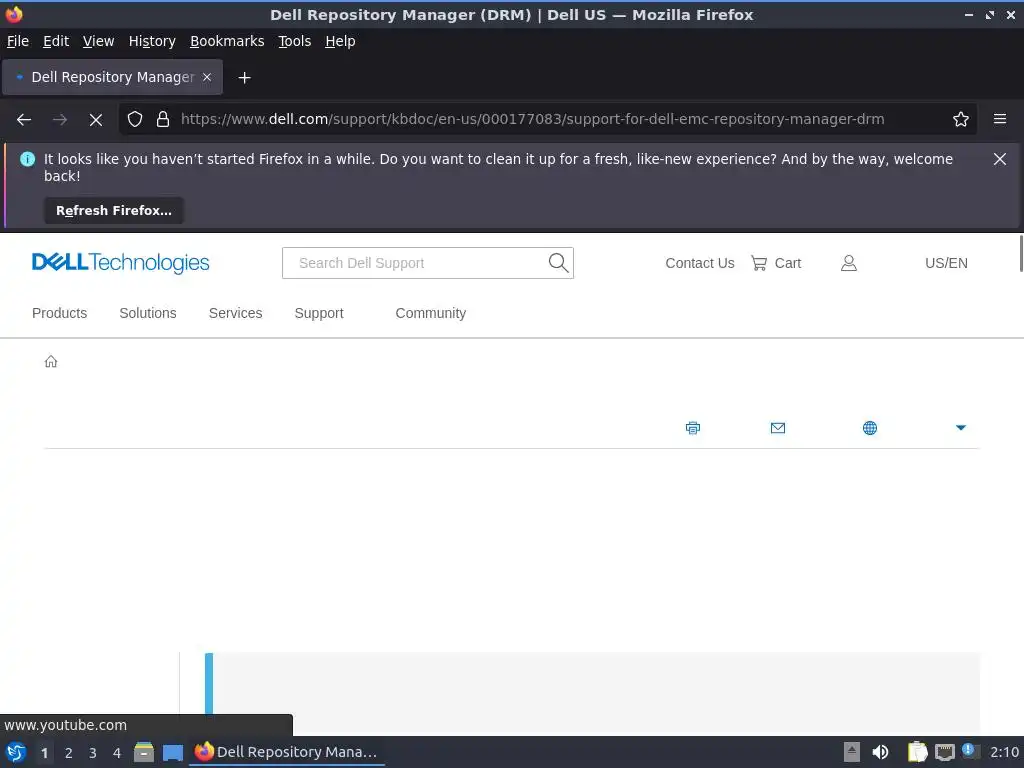This screenshot has height=768, width=1024.
Task: Email the article with envelope icon
Action: click(x=778, y=428)
